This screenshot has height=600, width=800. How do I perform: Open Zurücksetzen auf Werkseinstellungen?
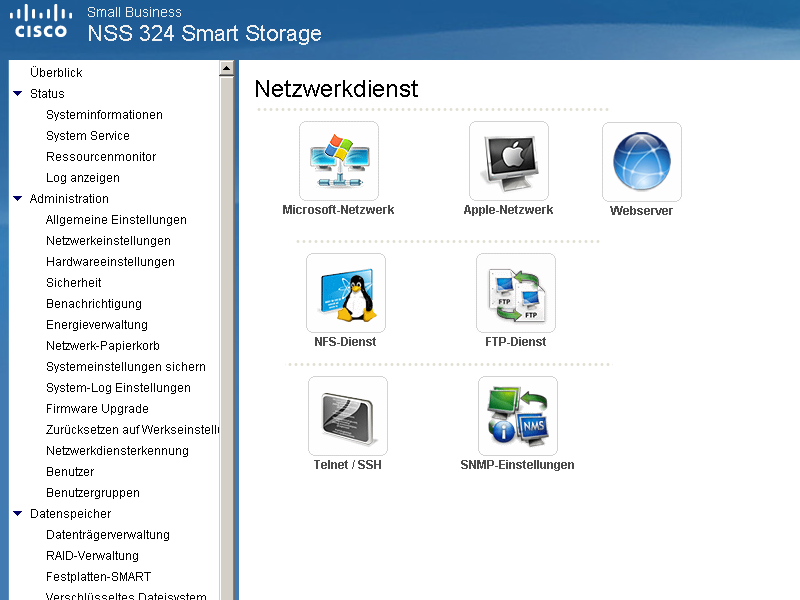133,430
